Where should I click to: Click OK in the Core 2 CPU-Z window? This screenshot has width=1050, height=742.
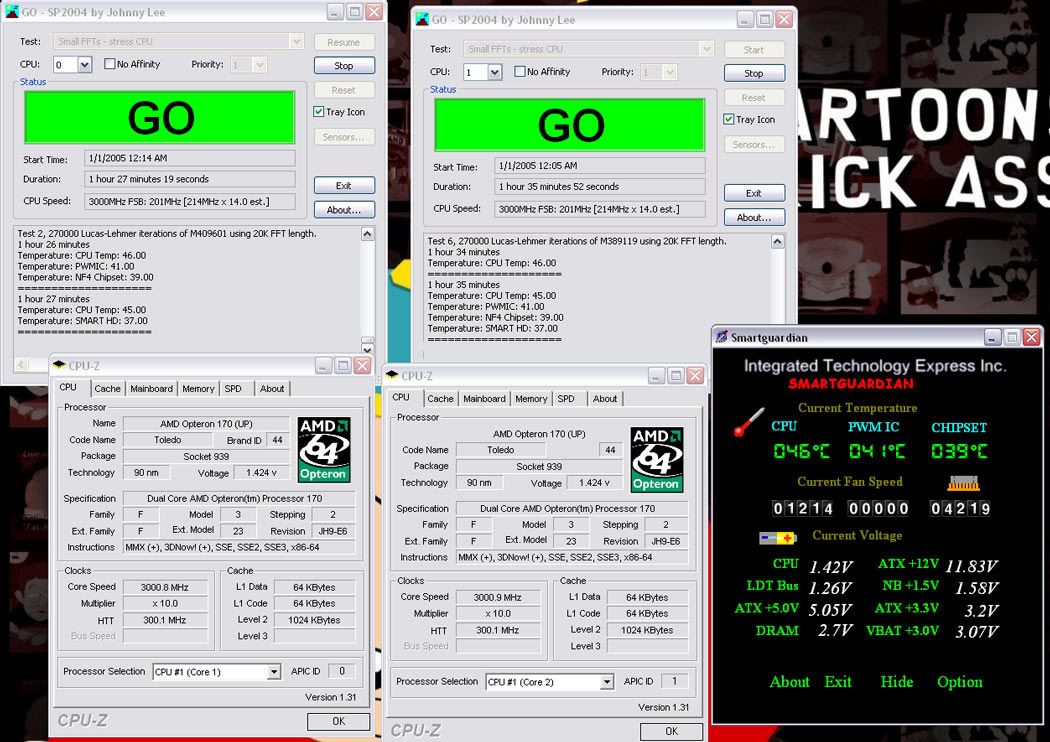(x=672, y=731)
